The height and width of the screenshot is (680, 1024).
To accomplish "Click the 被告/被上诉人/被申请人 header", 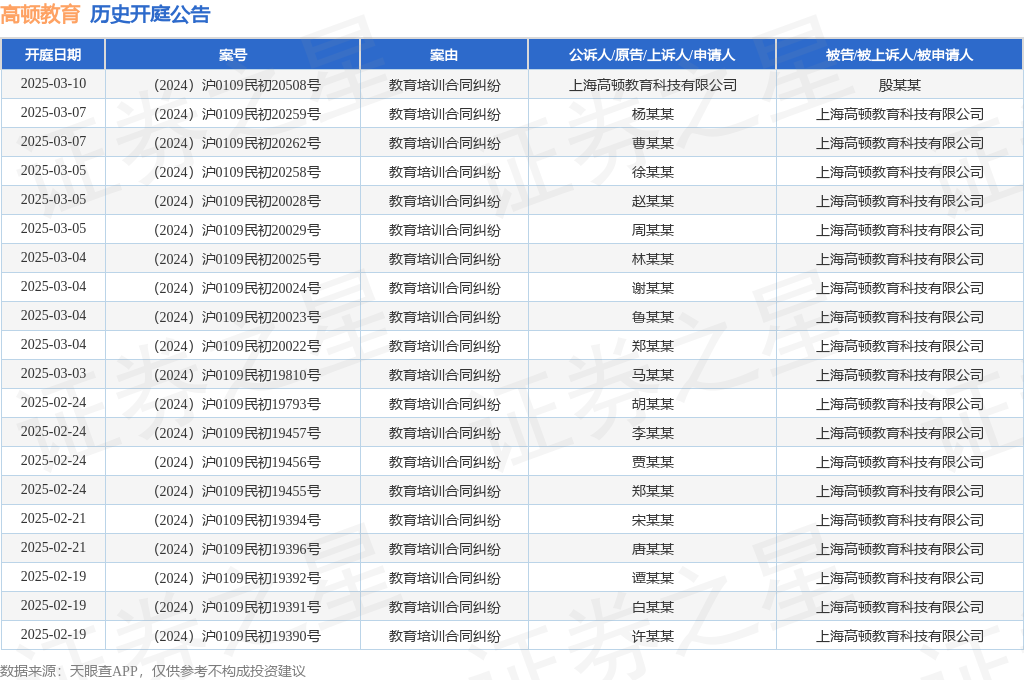I will click(x=899, y=55).
